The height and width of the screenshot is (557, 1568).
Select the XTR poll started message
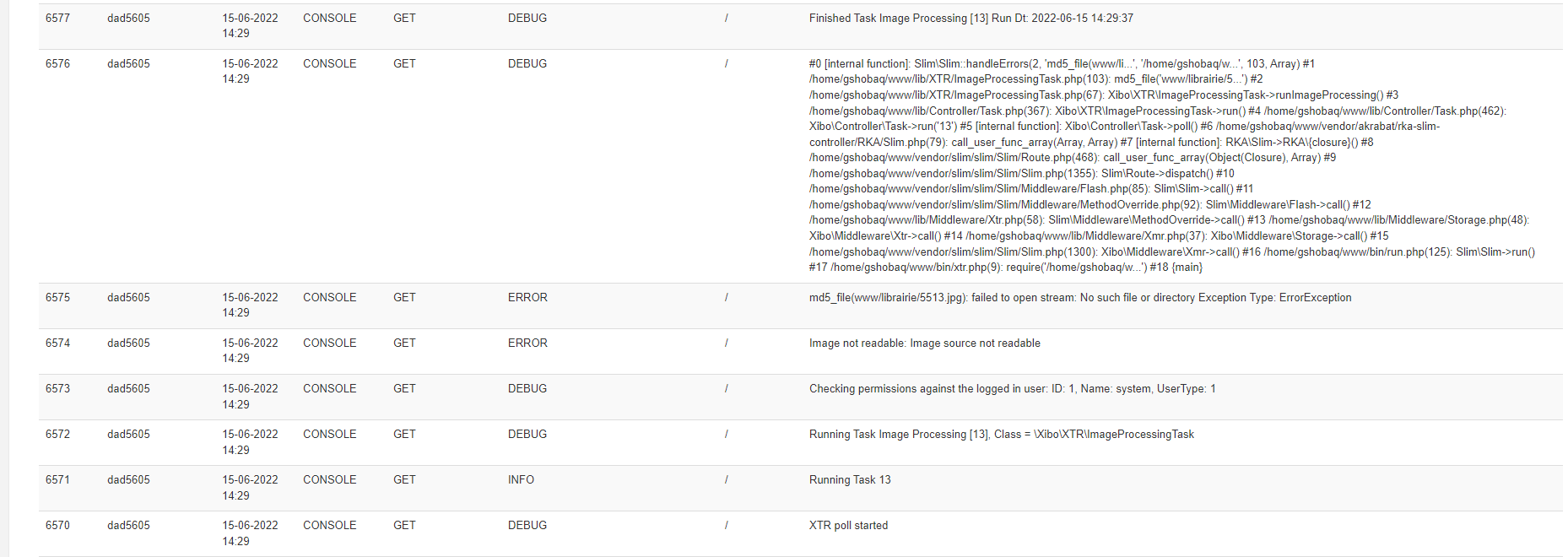click(x=848, y=525)
